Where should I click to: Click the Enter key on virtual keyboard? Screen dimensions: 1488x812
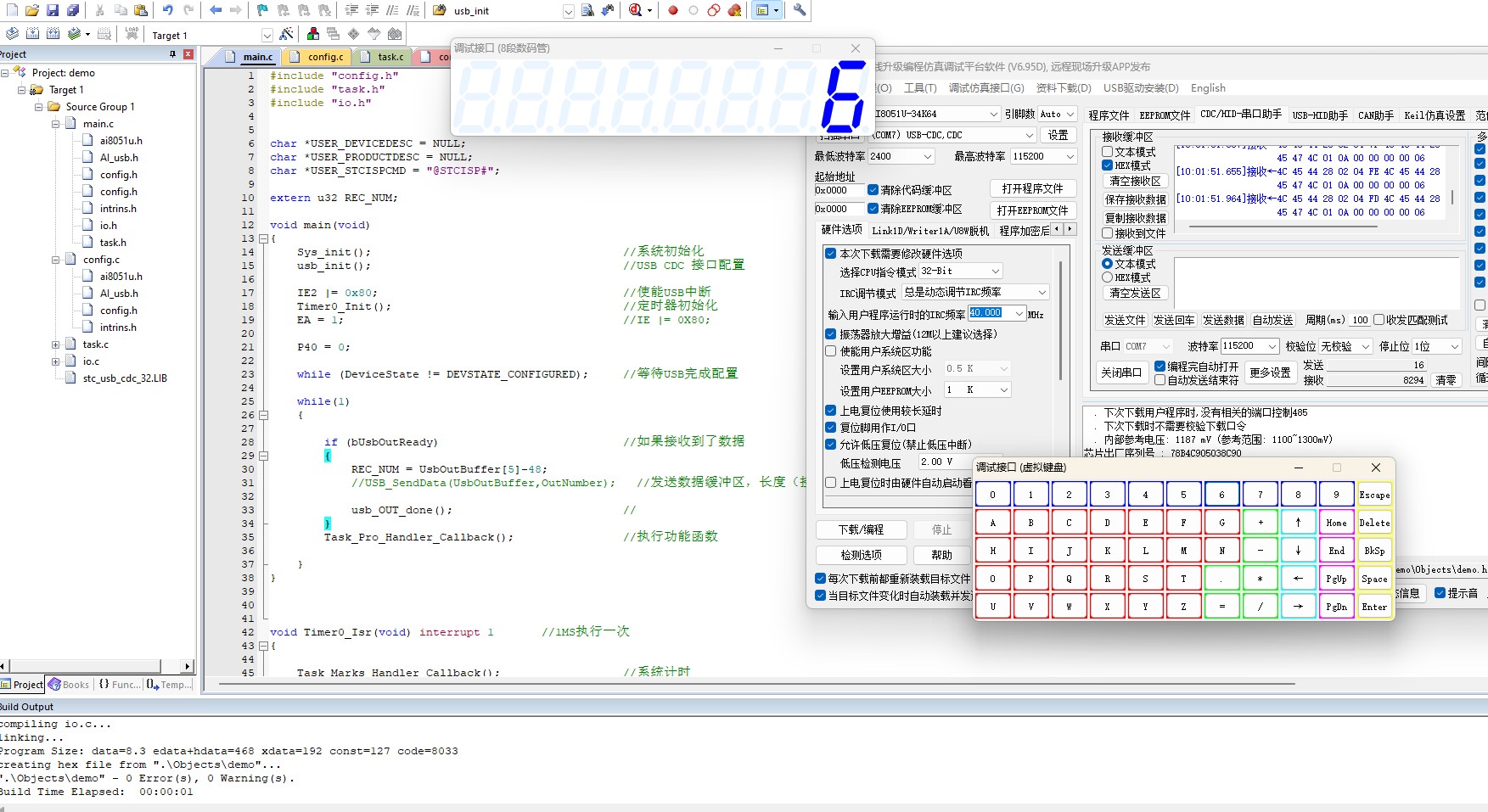coord(1374,607)
